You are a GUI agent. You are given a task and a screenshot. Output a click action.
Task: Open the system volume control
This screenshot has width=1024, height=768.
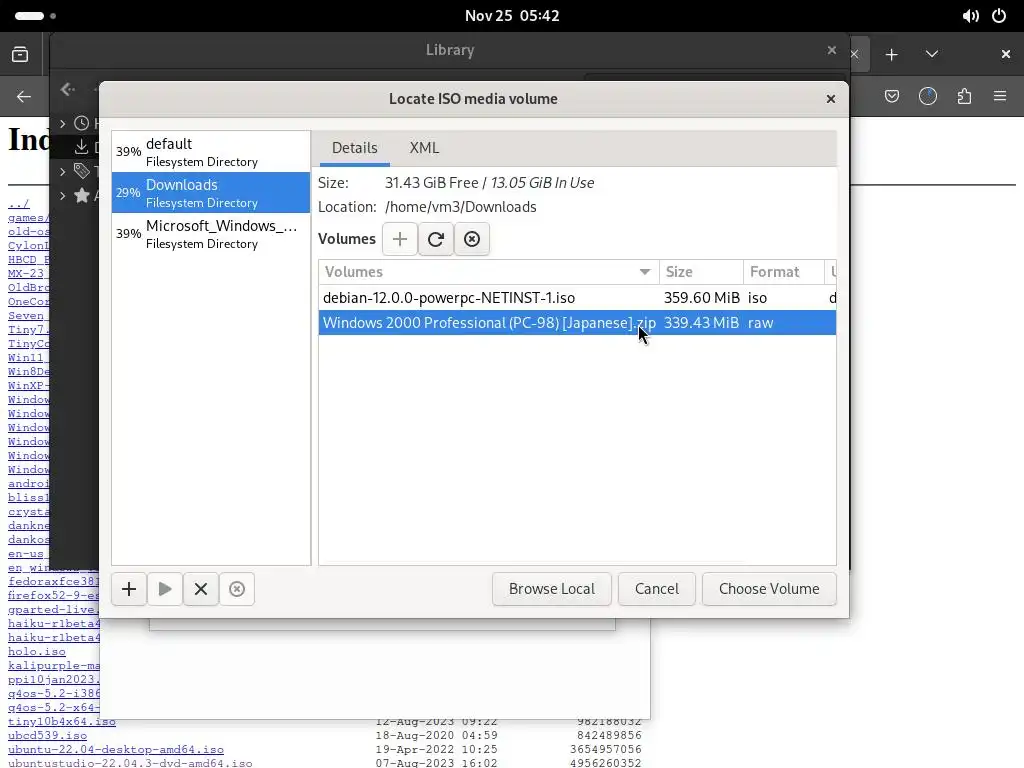[970, 16]
